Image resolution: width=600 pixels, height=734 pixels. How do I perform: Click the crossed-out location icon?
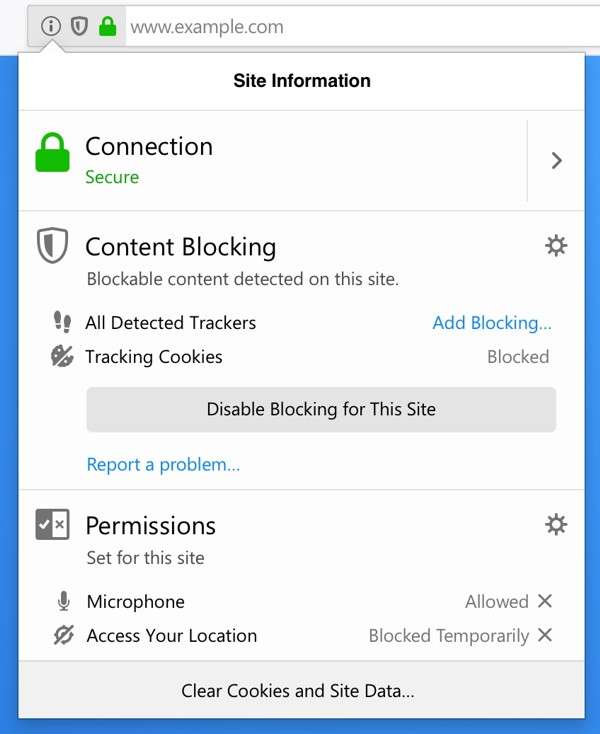coord(64,635)
